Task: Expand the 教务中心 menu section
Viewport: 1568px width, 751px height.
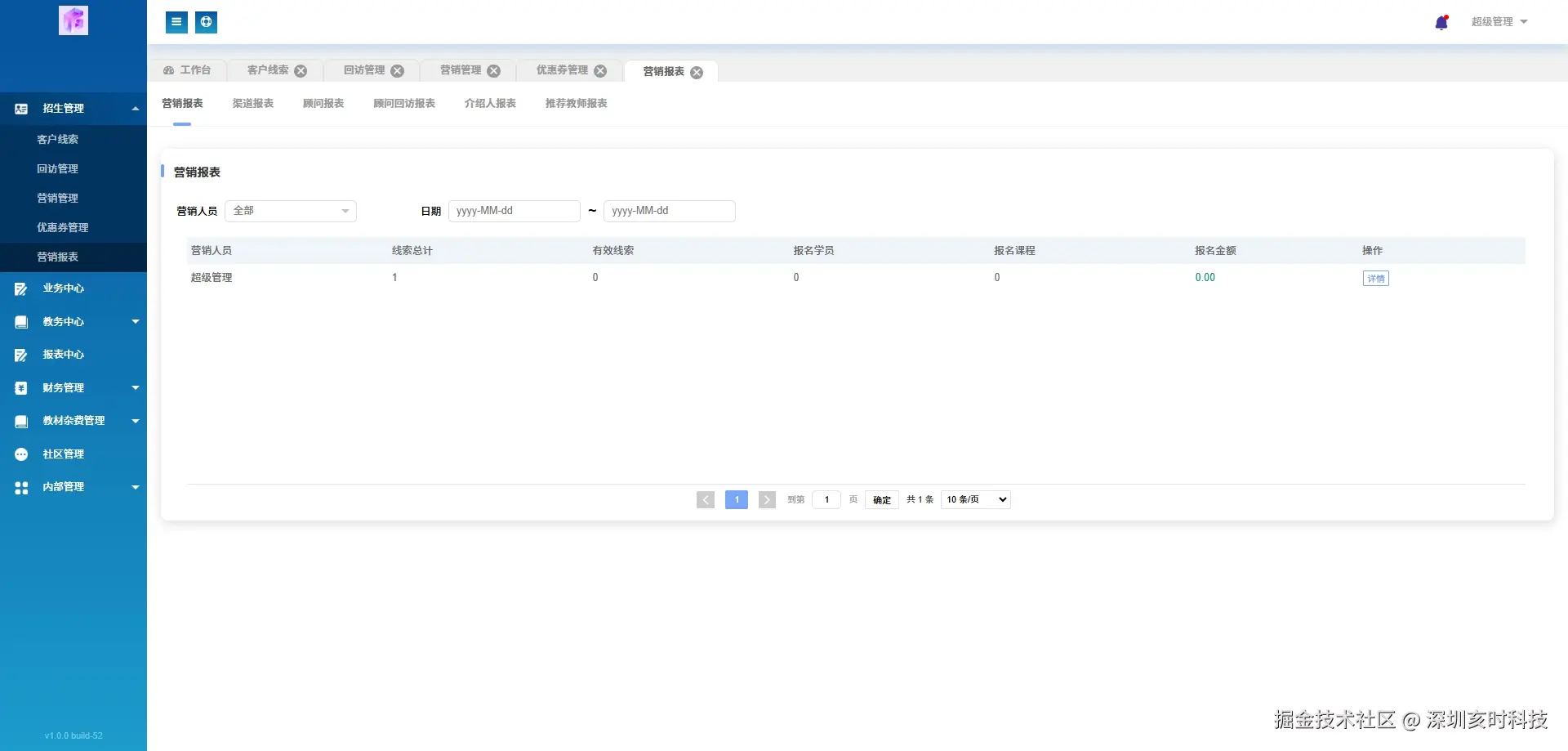Action: point(136,322)
